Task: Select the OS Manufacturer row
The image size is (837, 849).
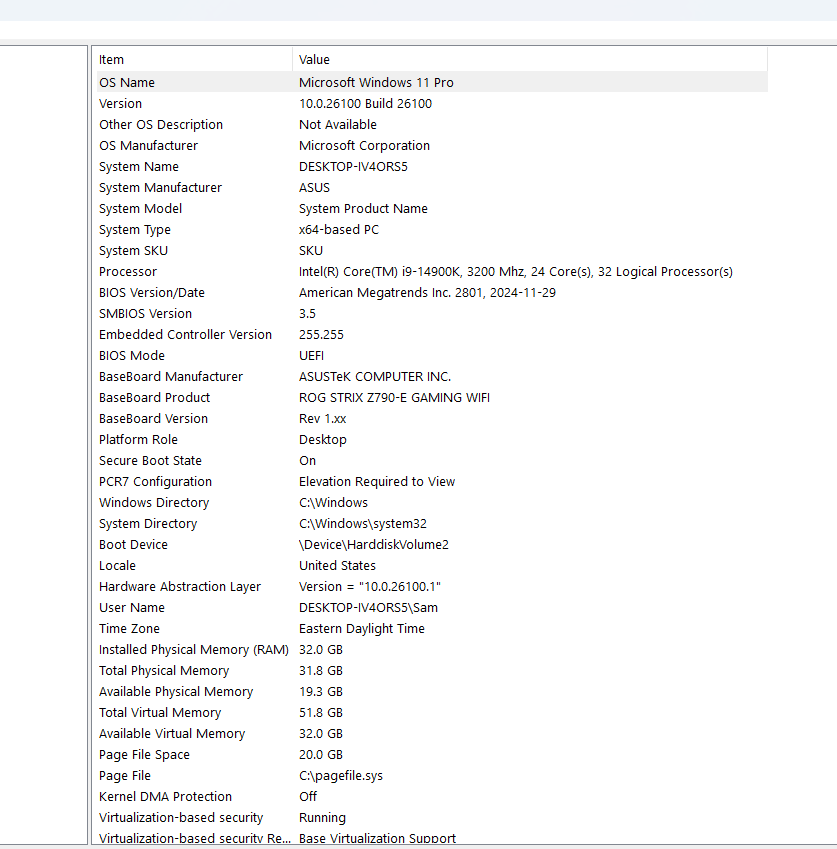Action: click(x=432, y=146)
